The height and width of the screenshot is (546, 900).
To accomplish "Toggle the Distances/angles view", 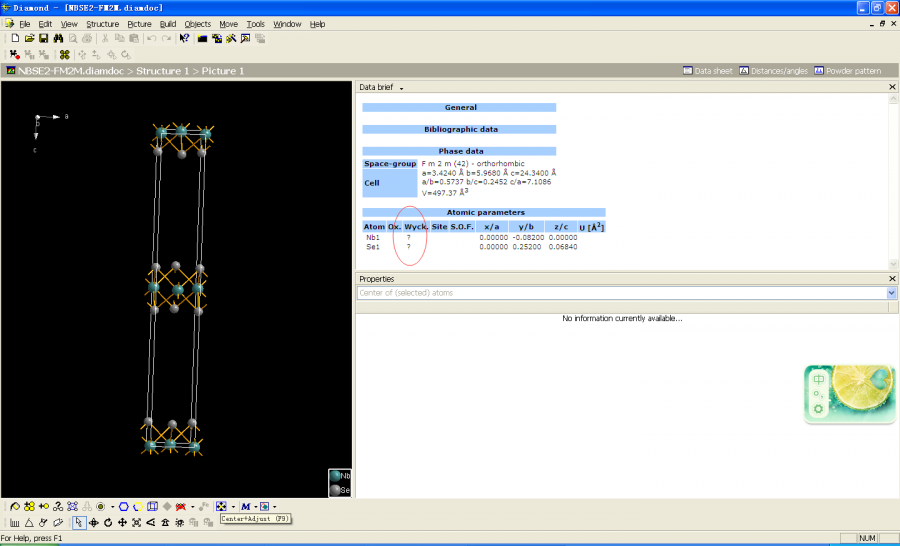I will 773,71.
